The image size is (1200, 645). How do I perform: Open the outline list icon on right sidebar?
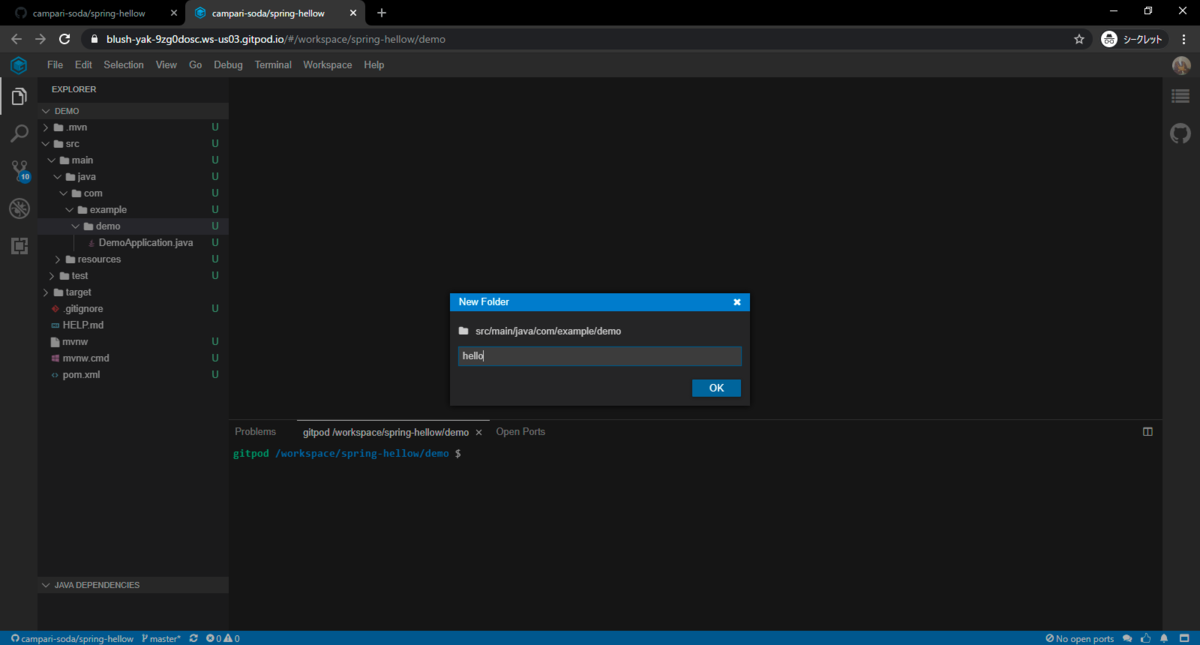(x=1181, y=97)
